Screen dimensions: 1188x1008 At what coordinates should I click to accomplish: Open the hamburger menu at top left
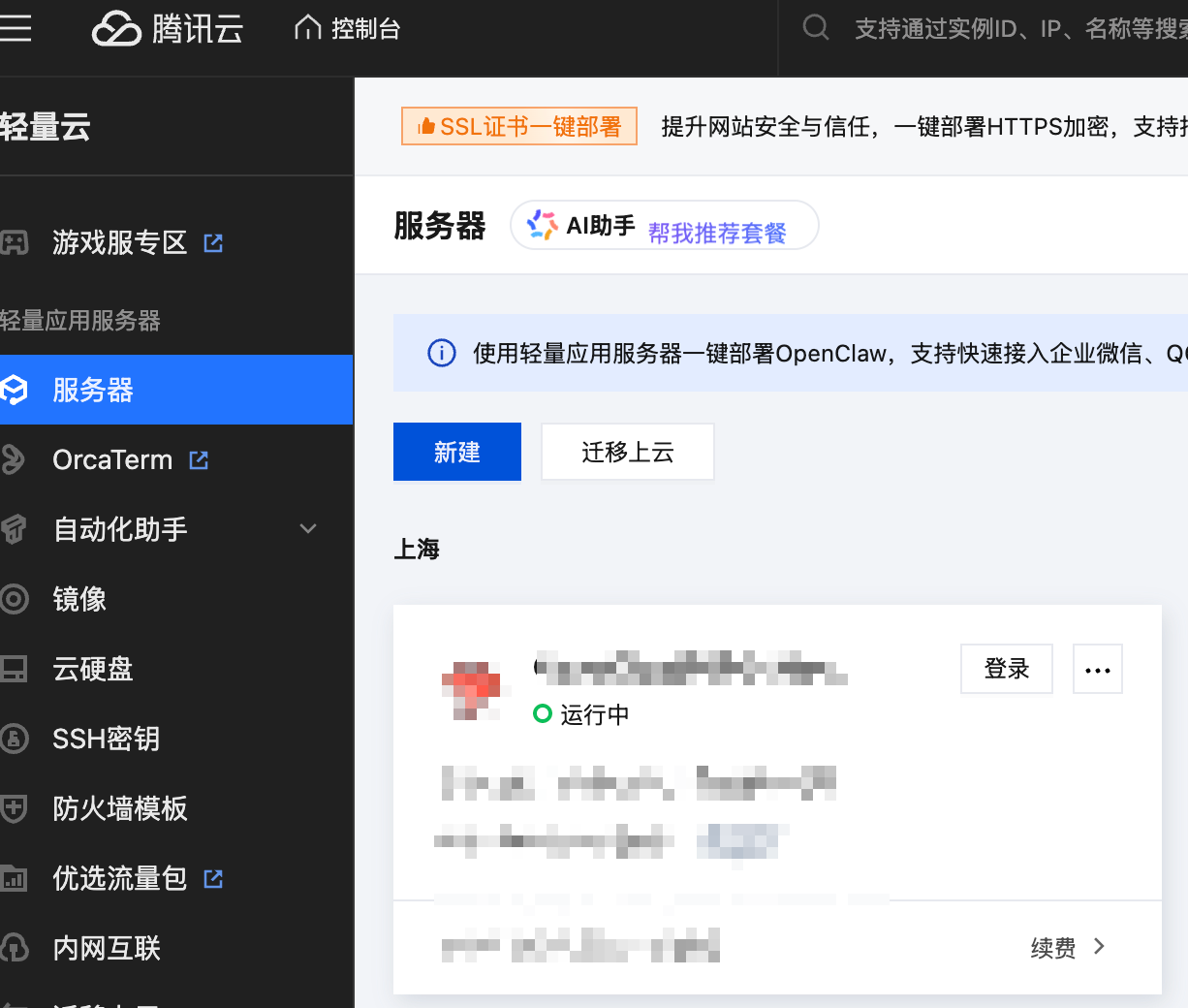16,27
